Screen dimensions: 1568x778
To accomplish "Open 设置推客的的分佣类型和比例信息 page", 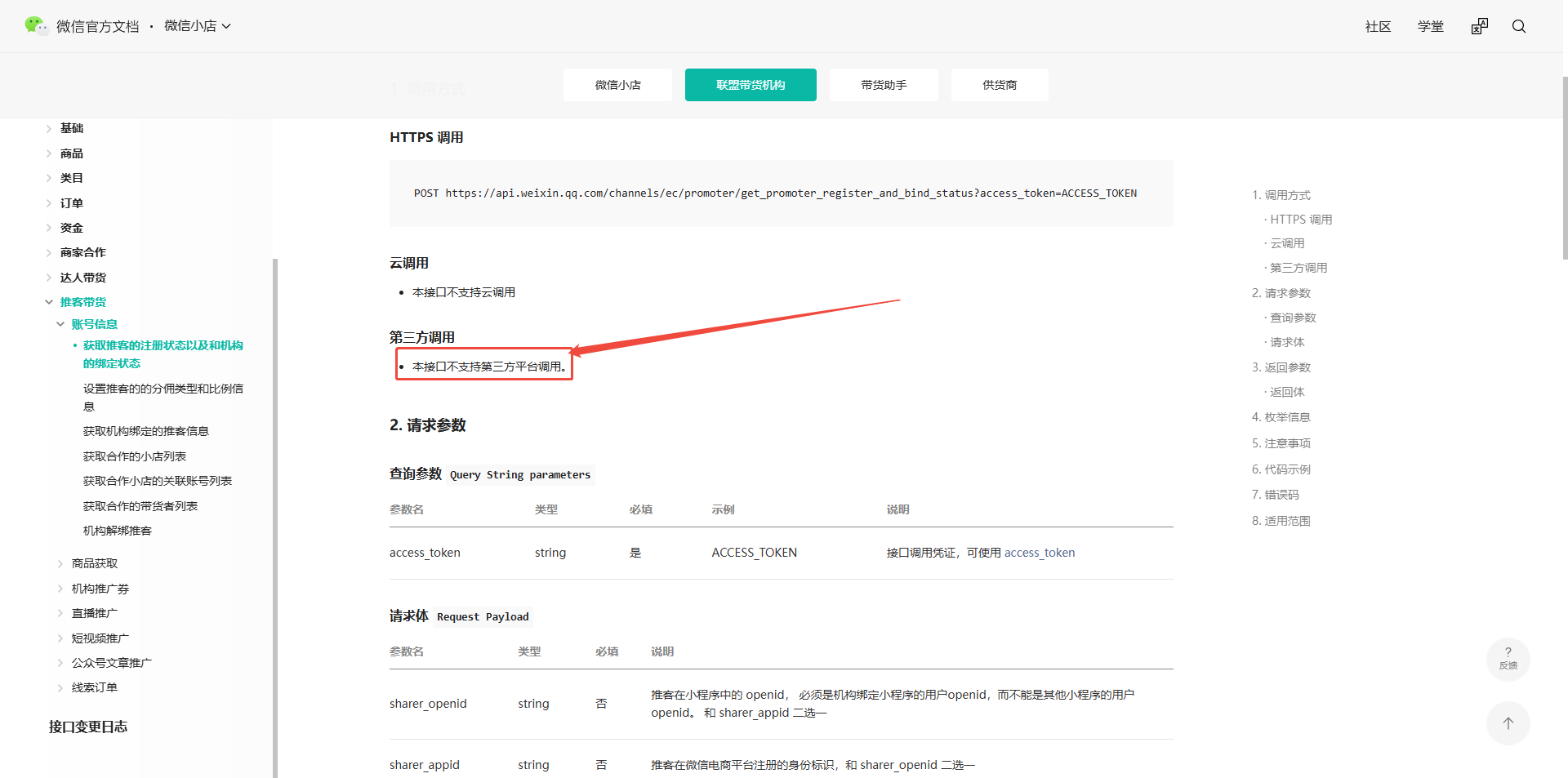I will coord(163,398).
